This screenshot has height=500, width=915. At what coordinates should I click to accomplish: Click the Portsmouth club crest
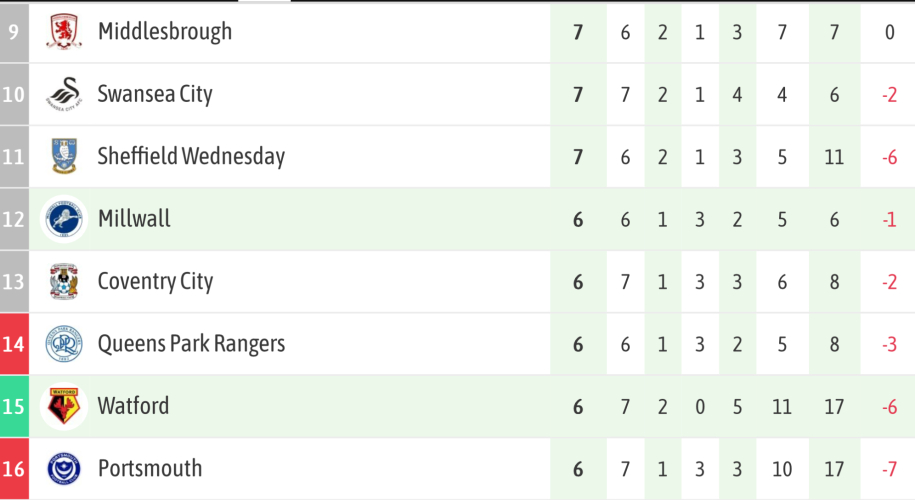pos(65,468)
